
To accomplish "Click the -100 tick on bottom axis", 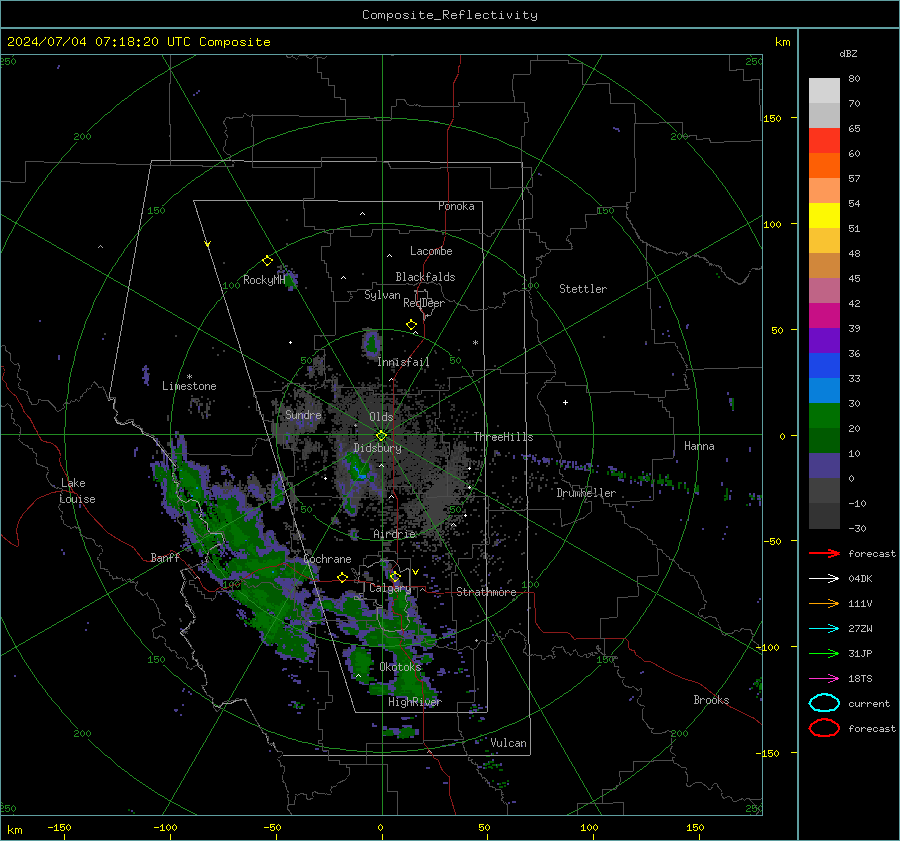I will click(x=165, y=828).
